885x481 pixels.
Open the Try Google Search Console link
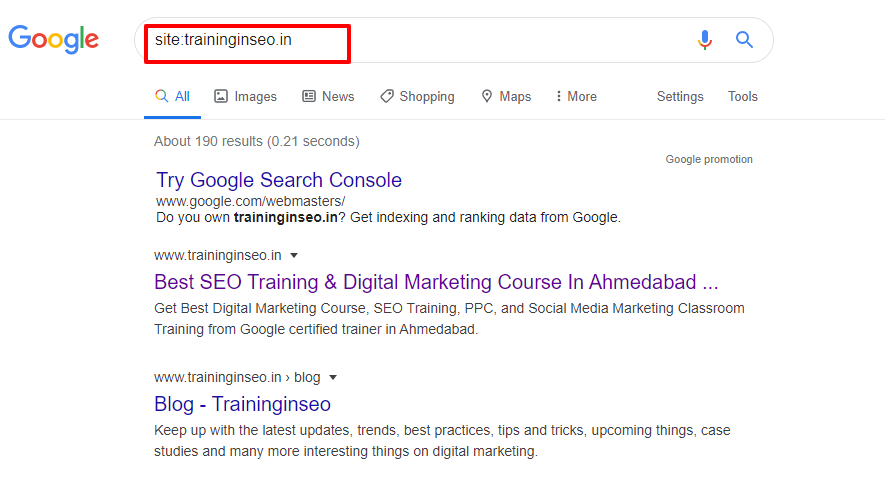279,180
